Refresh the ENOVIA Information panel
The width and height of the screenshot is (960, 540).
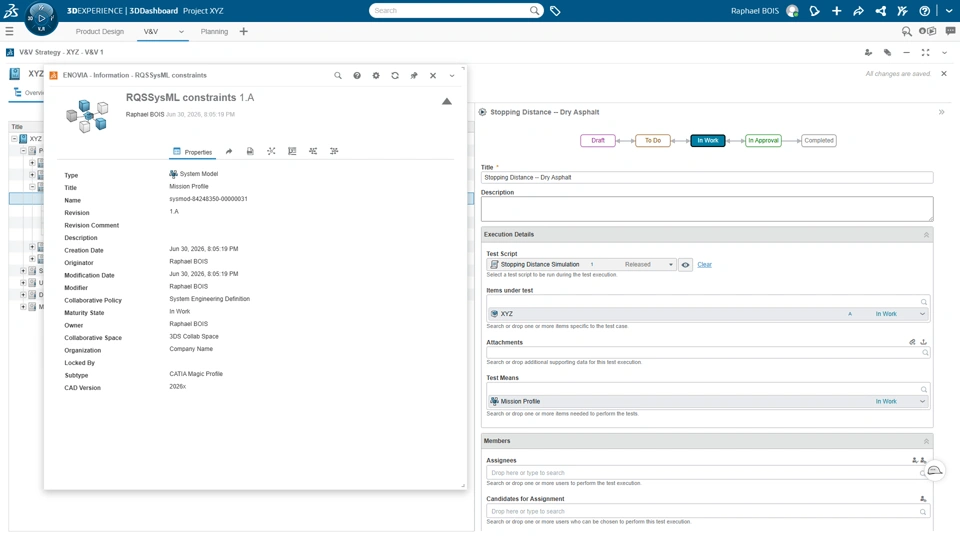395,75
